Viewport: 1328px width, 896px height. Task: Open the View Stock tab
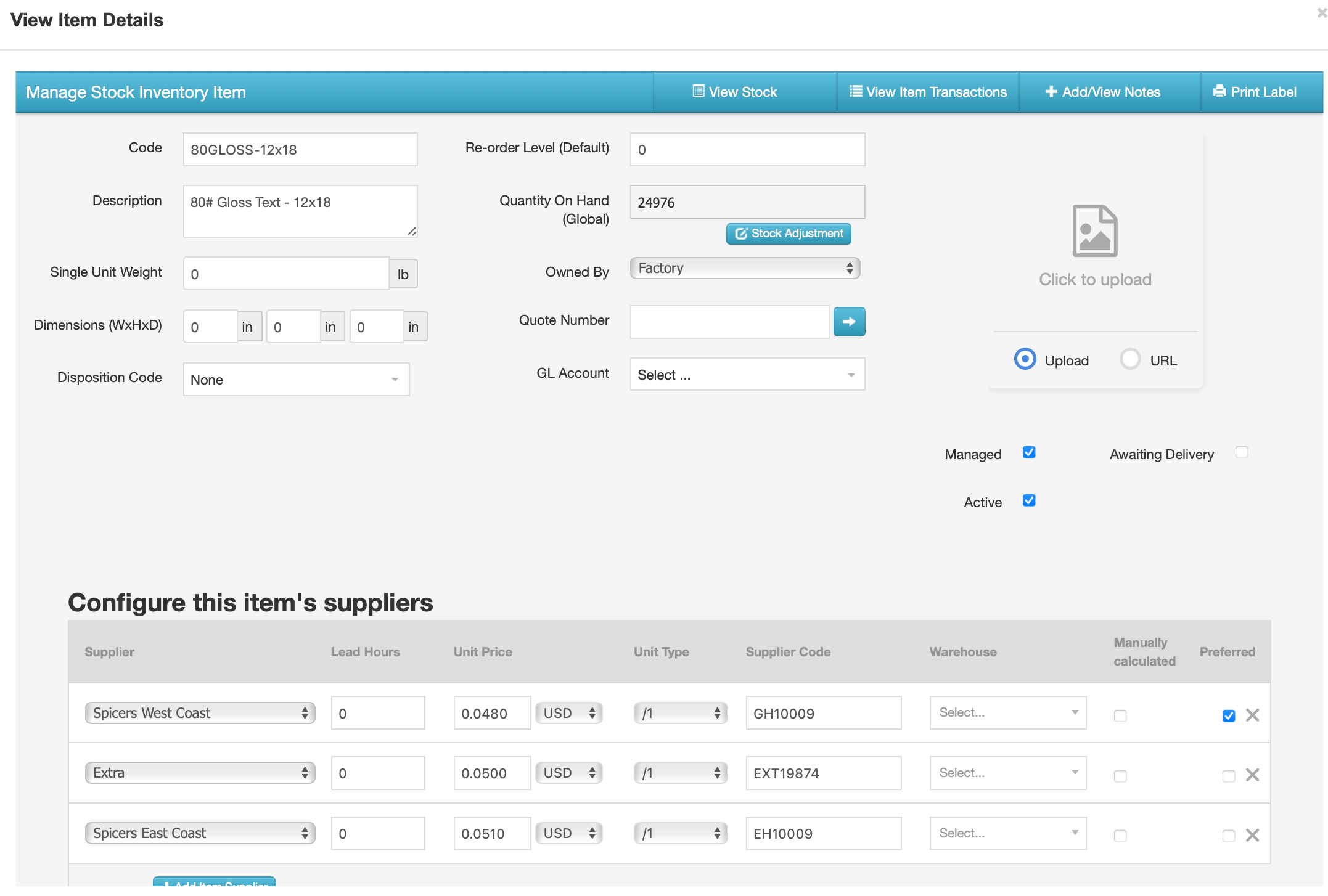point(735,92)
